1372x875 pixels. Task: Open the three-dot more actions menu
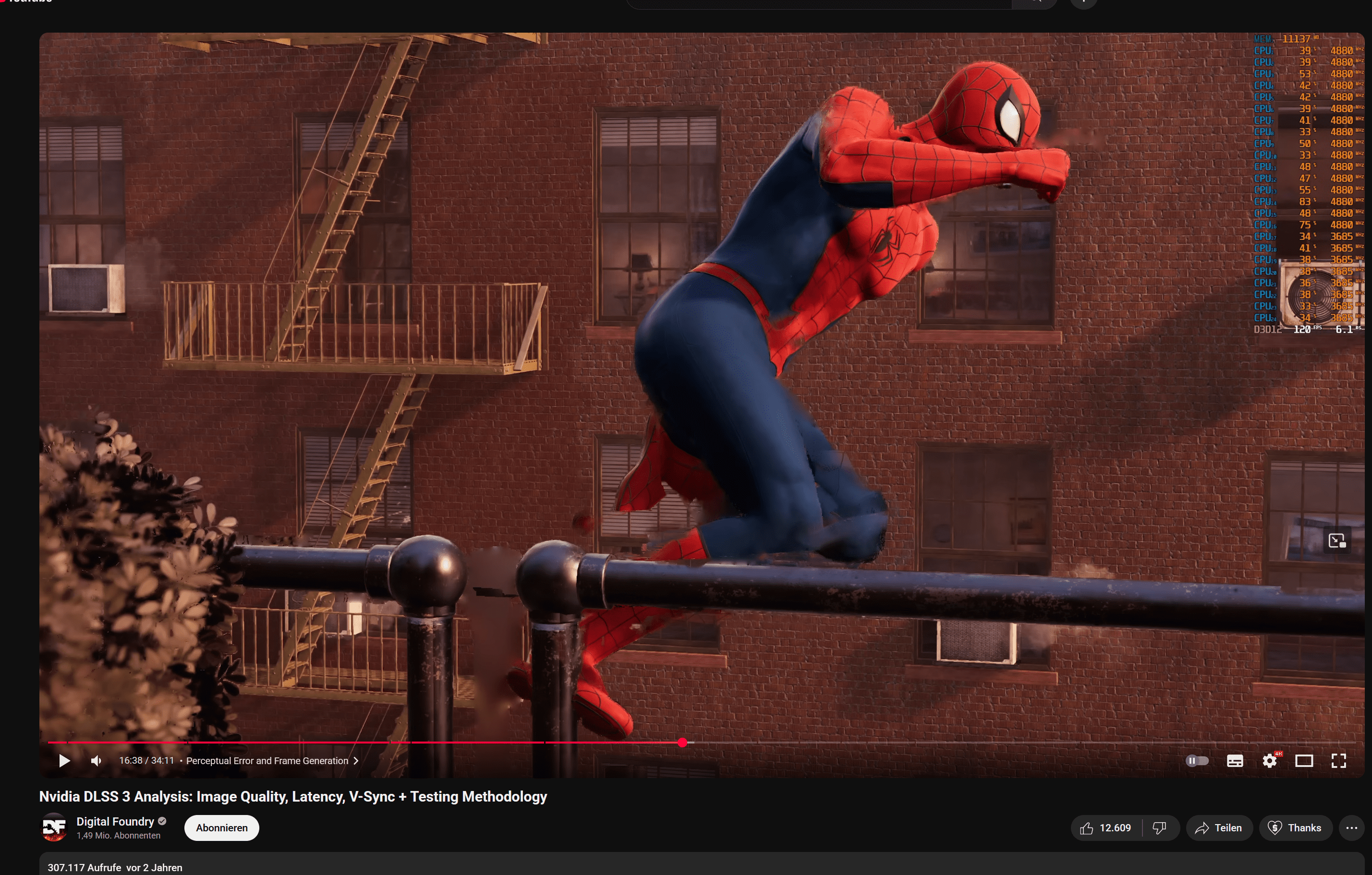point(1351,828)
